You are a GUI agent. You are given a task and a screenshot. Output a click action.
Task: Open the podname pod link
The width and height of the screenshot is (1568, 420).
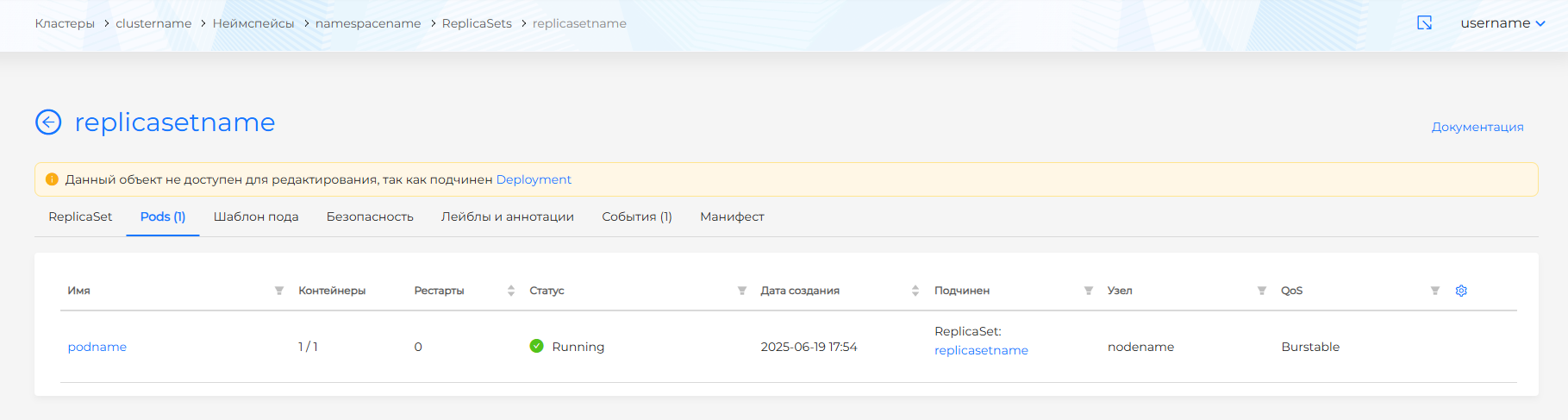[x=97, y=347]
